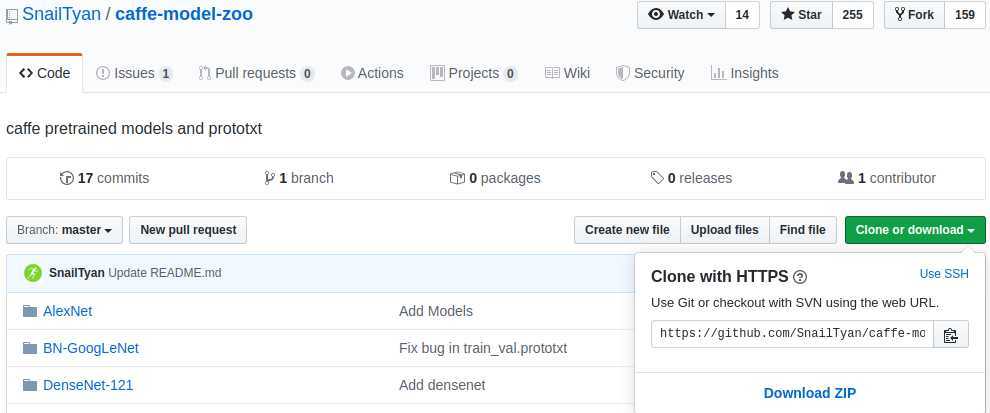This screenshot has height=413, width=990.
Task: Click the DenseNet-121 folder icon
Action: click(x=30, y=385)
